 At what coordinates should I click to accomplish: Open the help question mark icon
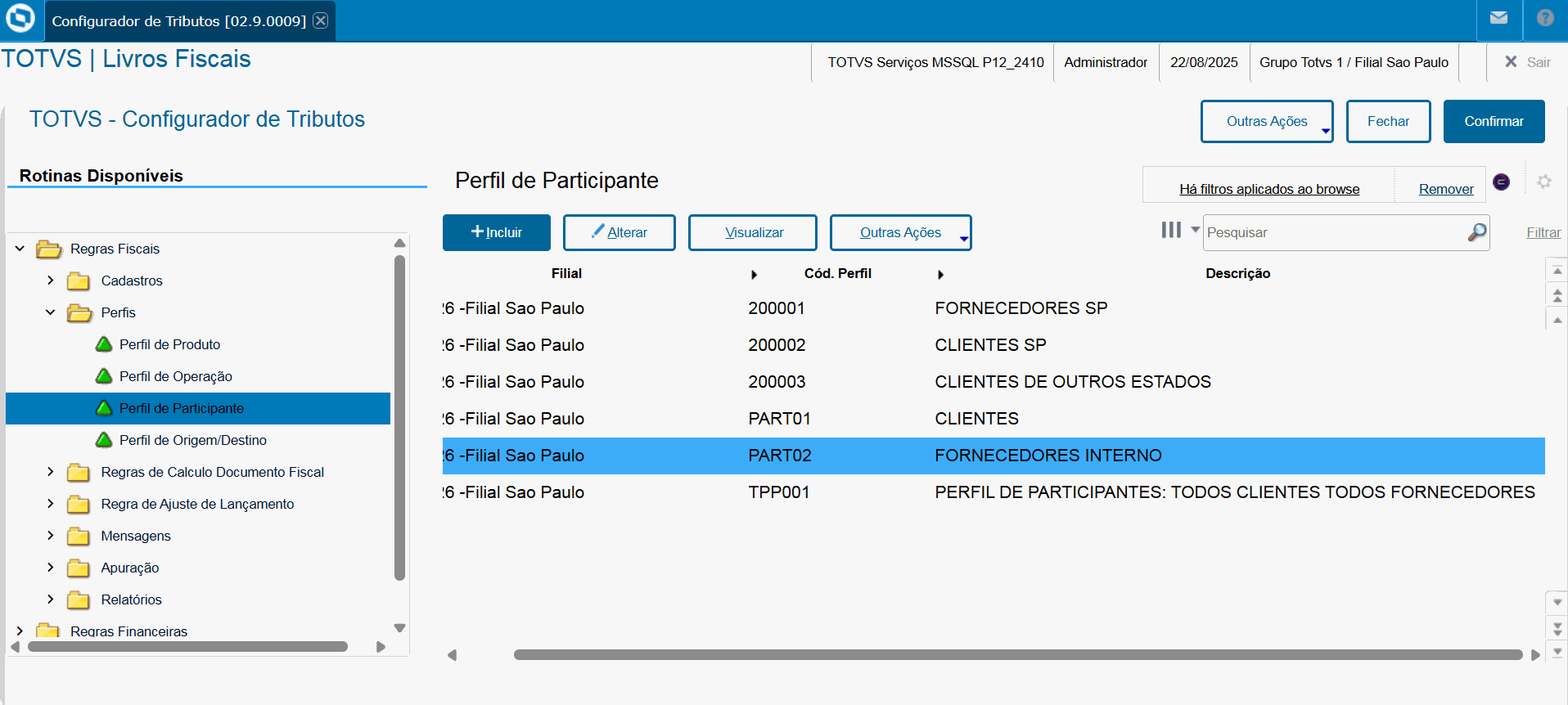click(1545, 18)
